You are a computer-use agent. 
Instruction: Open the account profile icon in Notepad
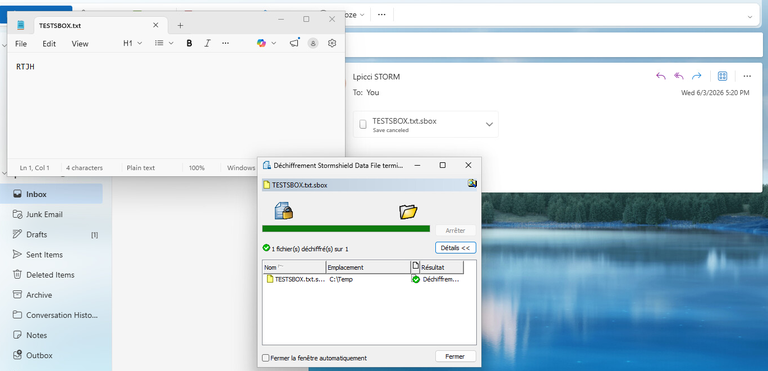coord(313,43)
